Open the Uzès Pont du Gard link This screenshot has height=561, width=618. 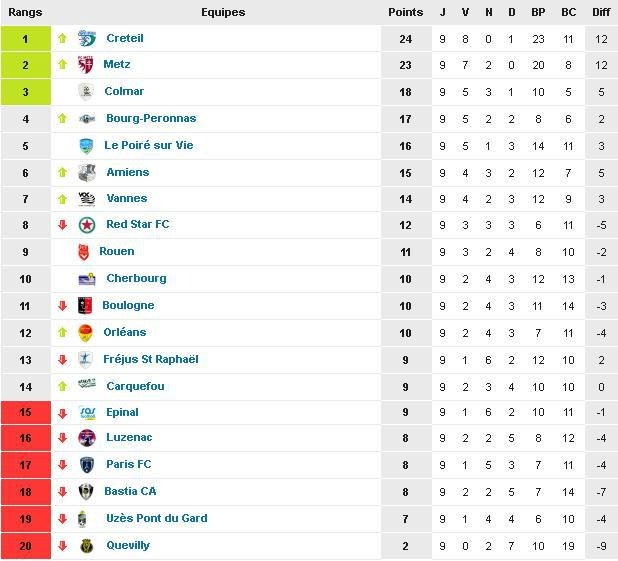[157, 518]
